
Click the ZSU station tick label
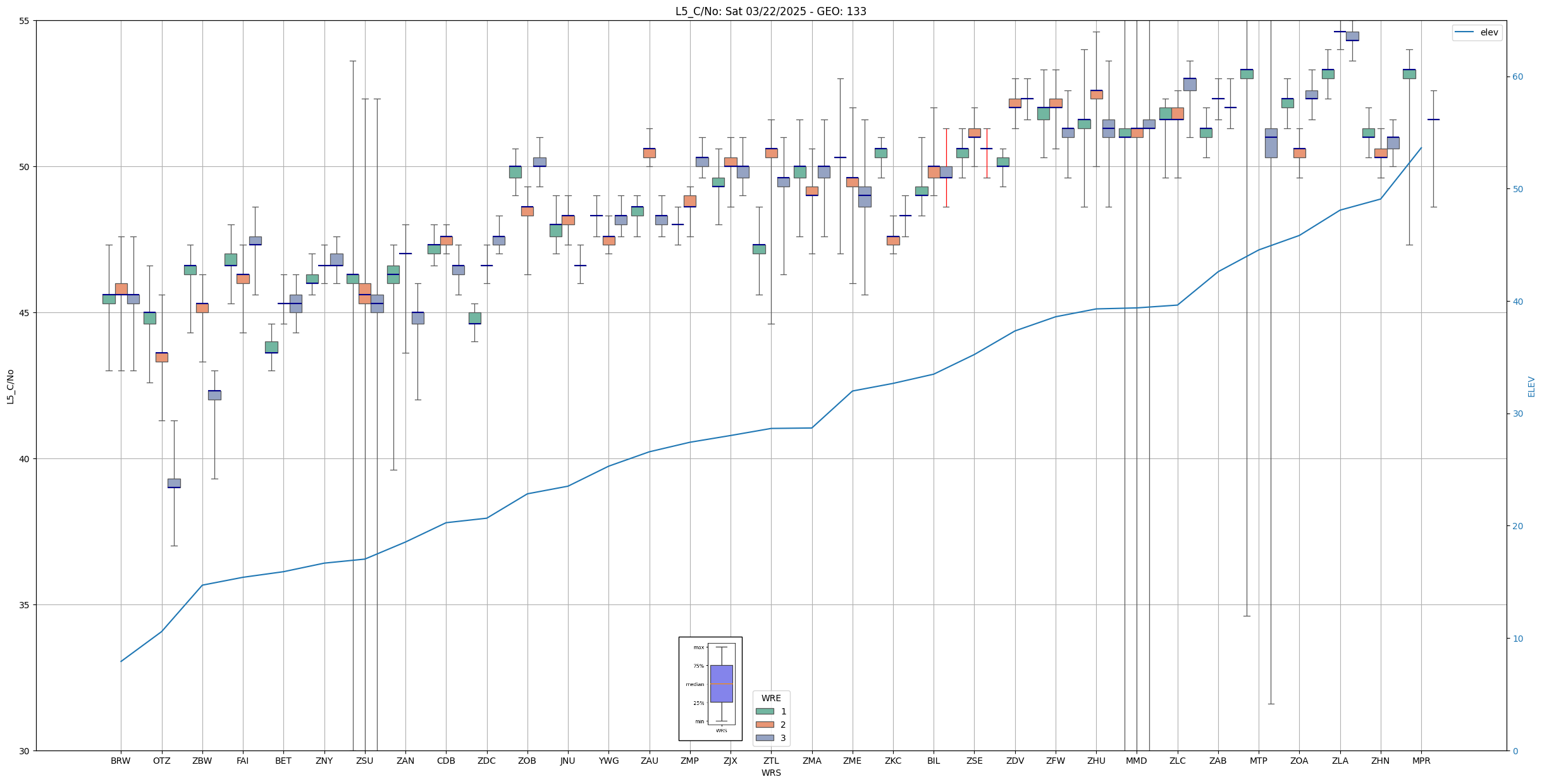[x=364, y=761]
